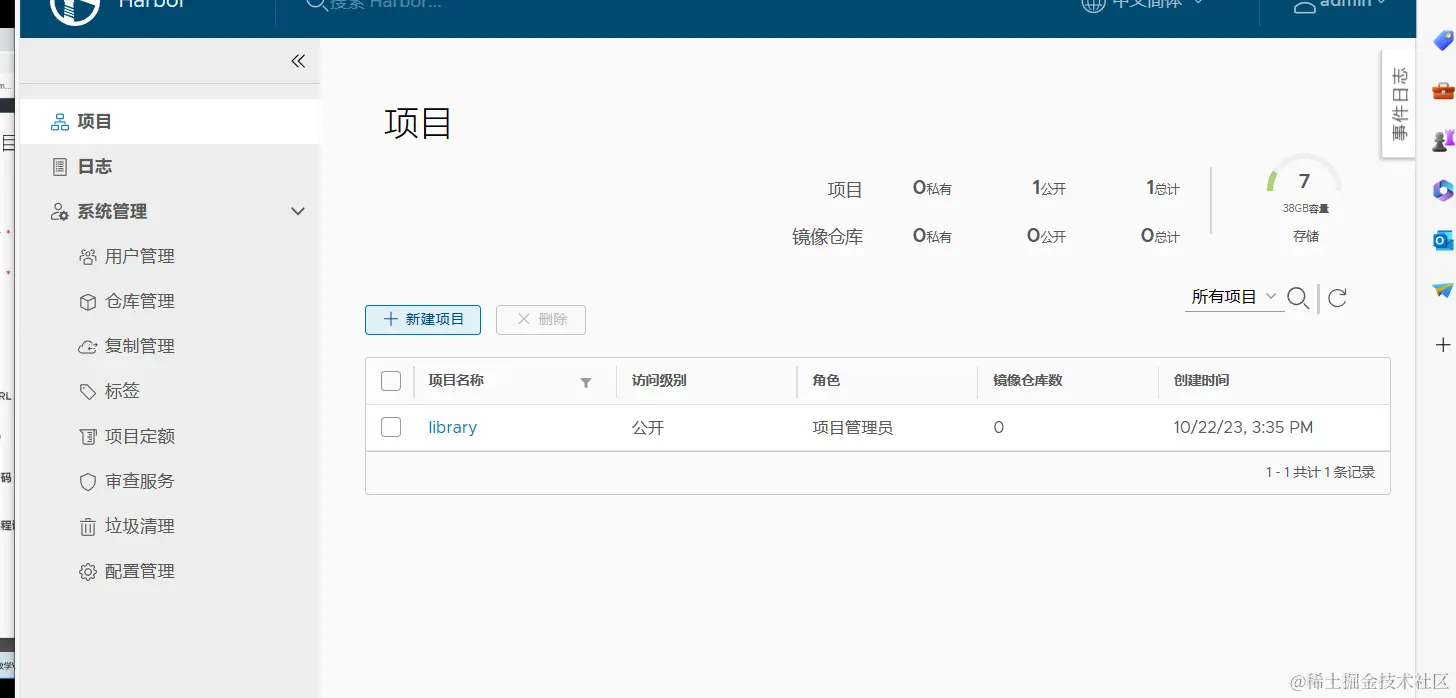Refresh the project list

pyautogui.click(x=1337, y=298)
